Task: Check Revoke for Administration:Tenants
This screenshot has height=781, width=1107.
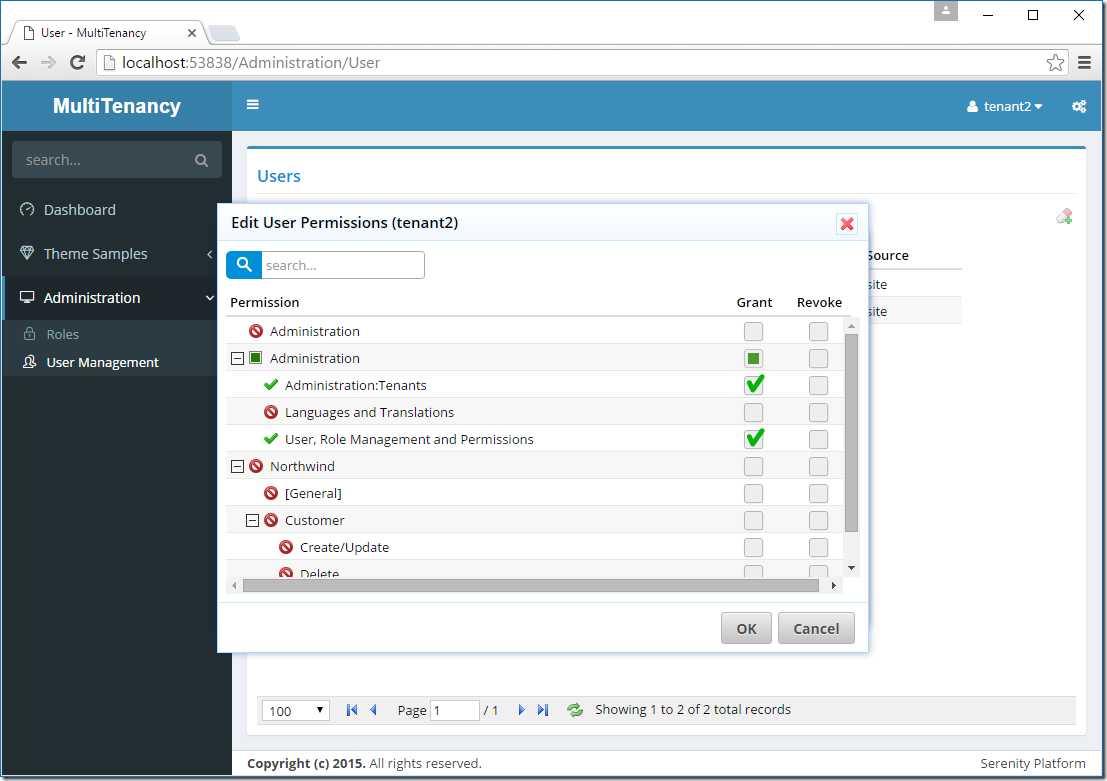Action: pyautogui.click(x=818, y=385)
